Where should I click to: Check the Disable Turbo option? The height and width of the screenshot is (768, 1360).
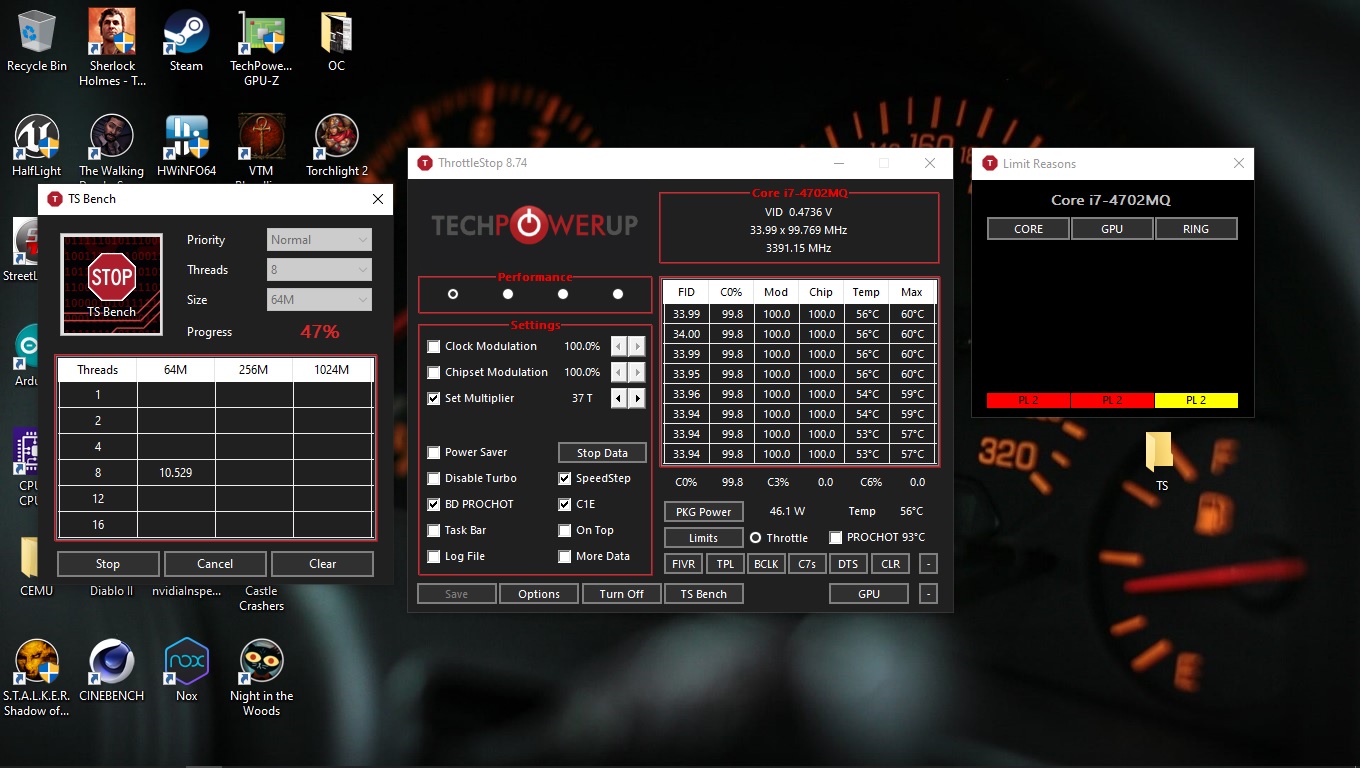(x=434, y=479)
